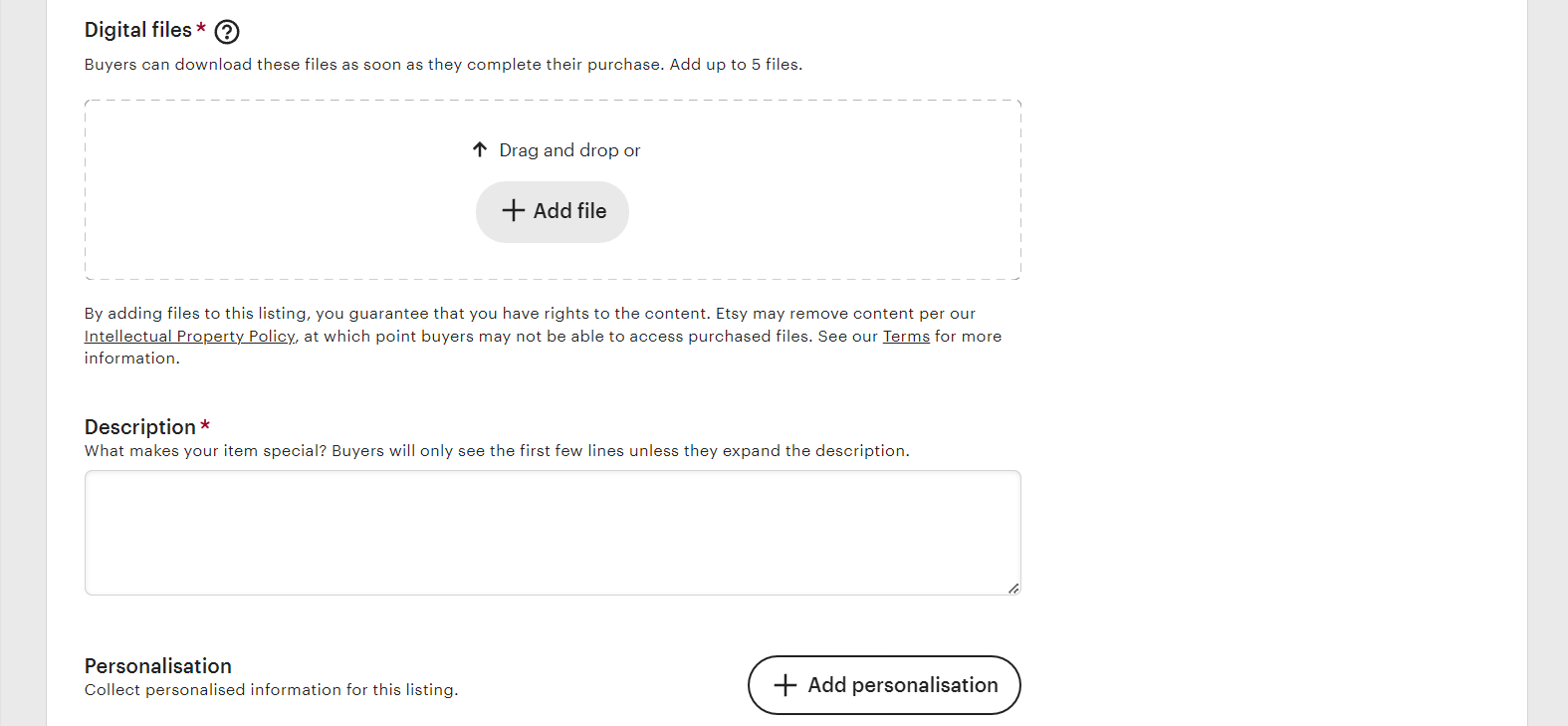Screen dimensions: 1568x726
Task: Click the resize grip of the Description box
Action: [x=1014, y=588]
